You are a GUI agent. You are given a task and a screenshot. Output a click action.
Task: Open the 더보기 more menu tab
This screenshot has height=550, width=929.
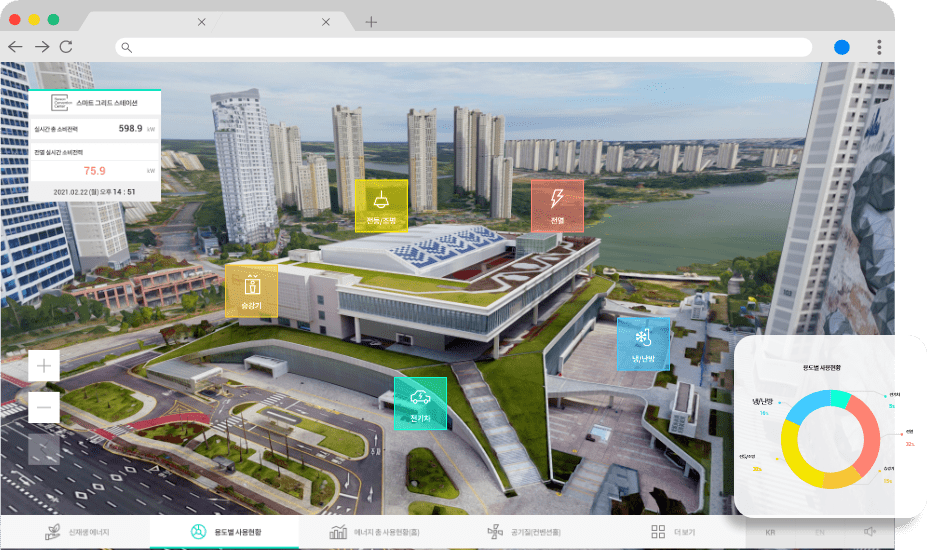coord(672,532)
